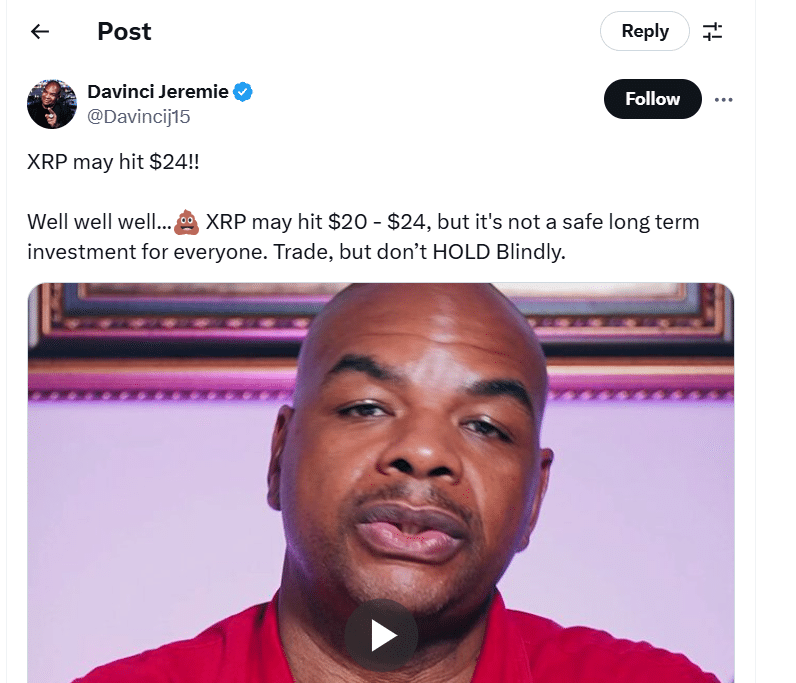This screenshot has height=683, width=796.
Task: Go back using the left arrow
Action: [40, 31]
